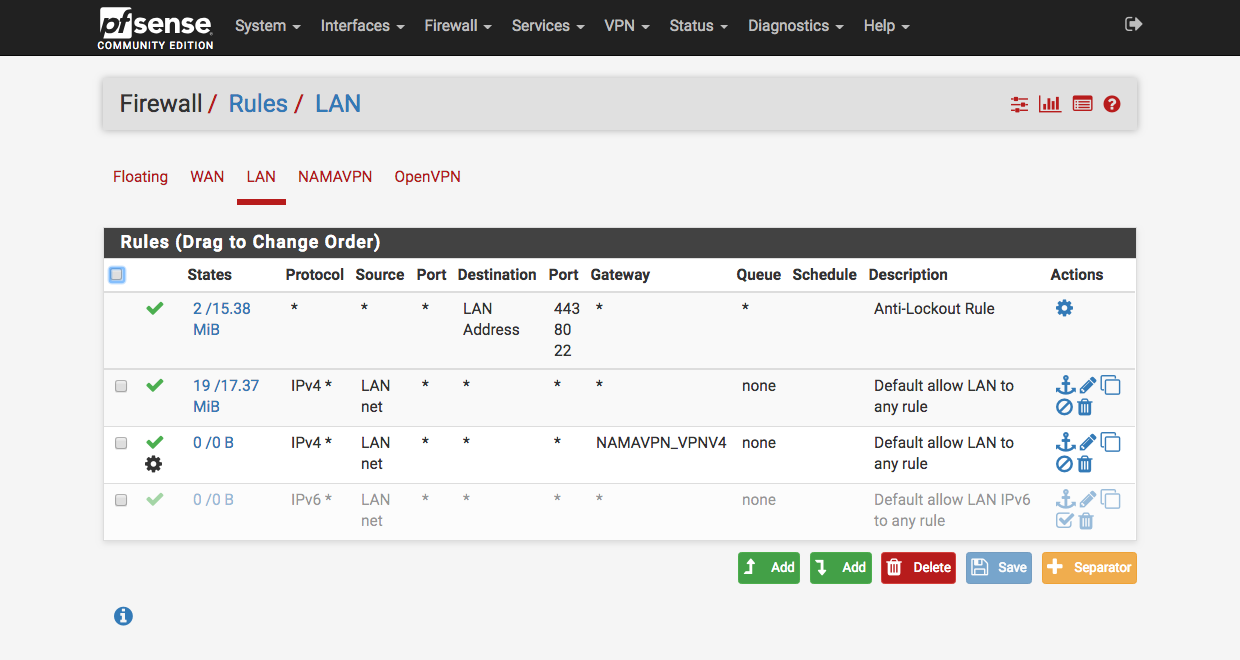This screenshot has height=660, width=1240.
Task: Enable the disabled IPv6 rule via its check icon
Action: point(1064,521)
